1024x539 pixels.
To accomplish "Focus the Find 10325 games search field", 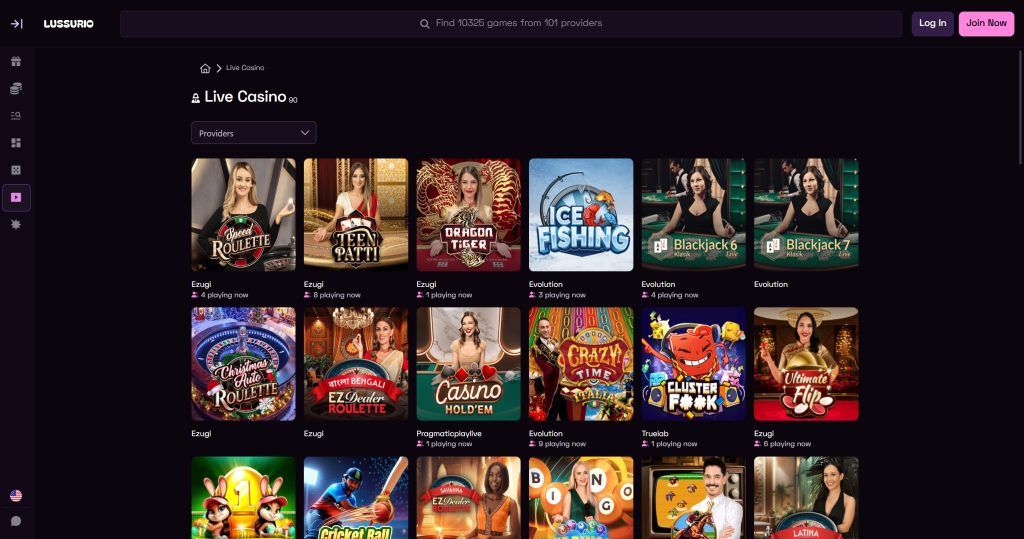I will tap(511, 24).
